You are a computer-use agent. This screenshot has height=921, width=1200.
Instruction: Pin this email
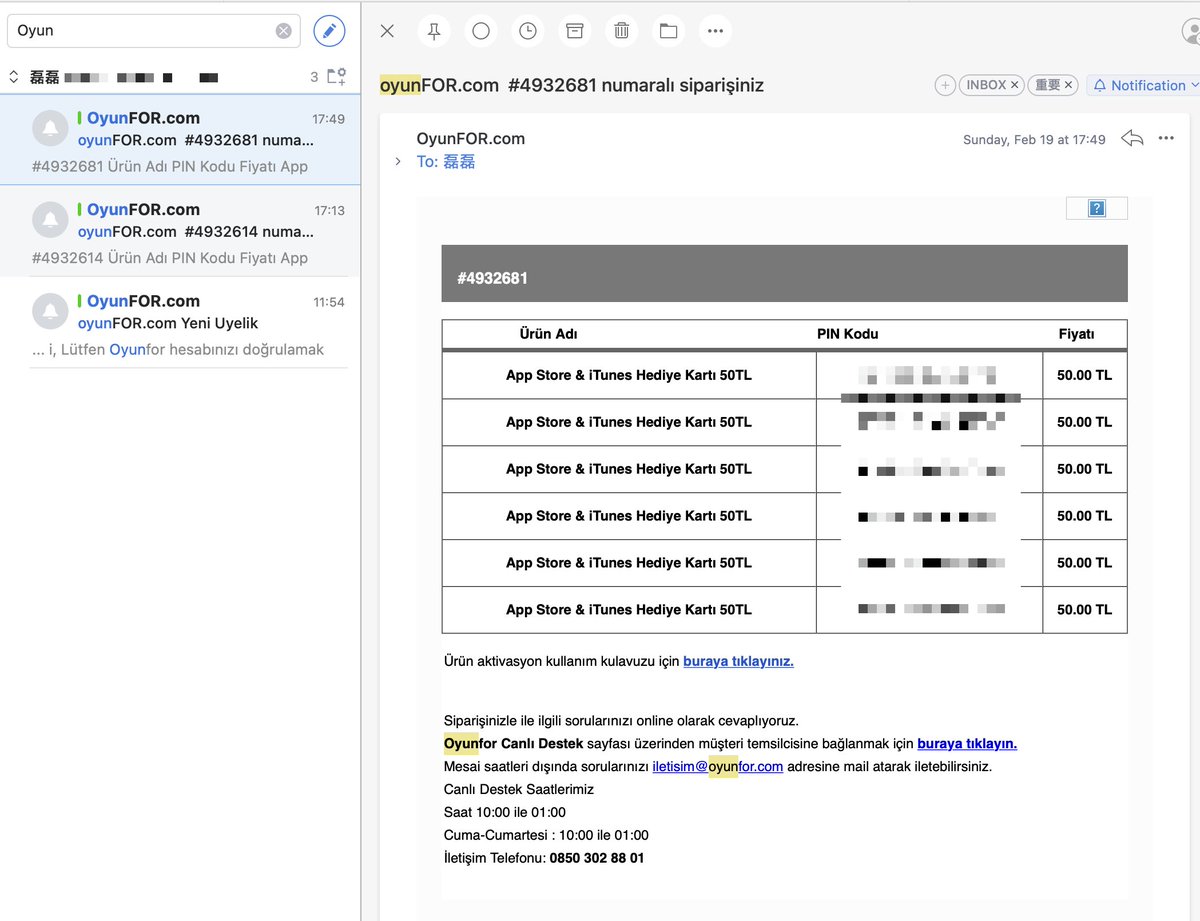tap(434, 31)
